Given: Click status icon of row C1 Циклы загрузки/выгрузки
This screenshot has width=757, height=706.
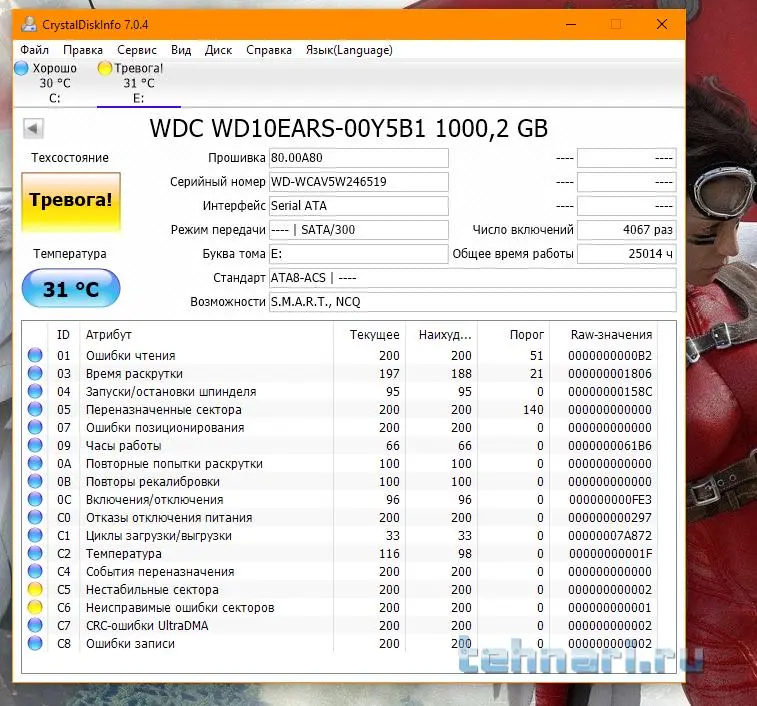Looking at the screenshot, I should pos(35,536).
